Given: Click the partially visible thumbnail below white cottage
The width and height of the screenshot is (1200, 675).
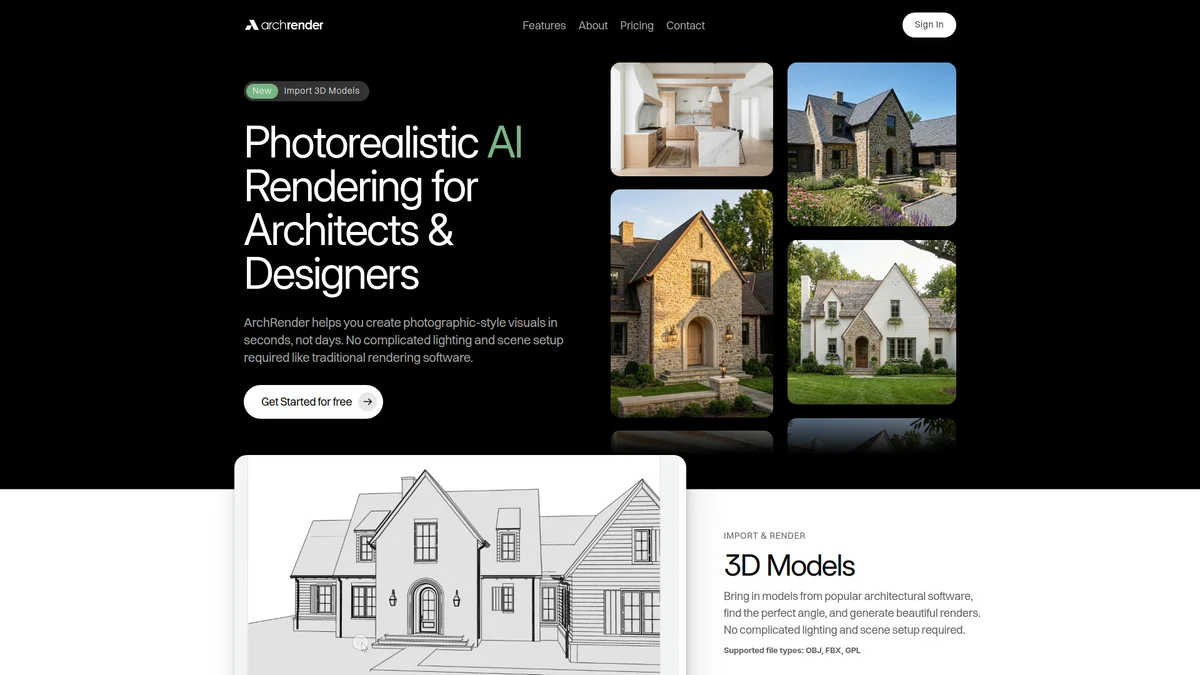Looking at the screenshot, I should (871, 436).
